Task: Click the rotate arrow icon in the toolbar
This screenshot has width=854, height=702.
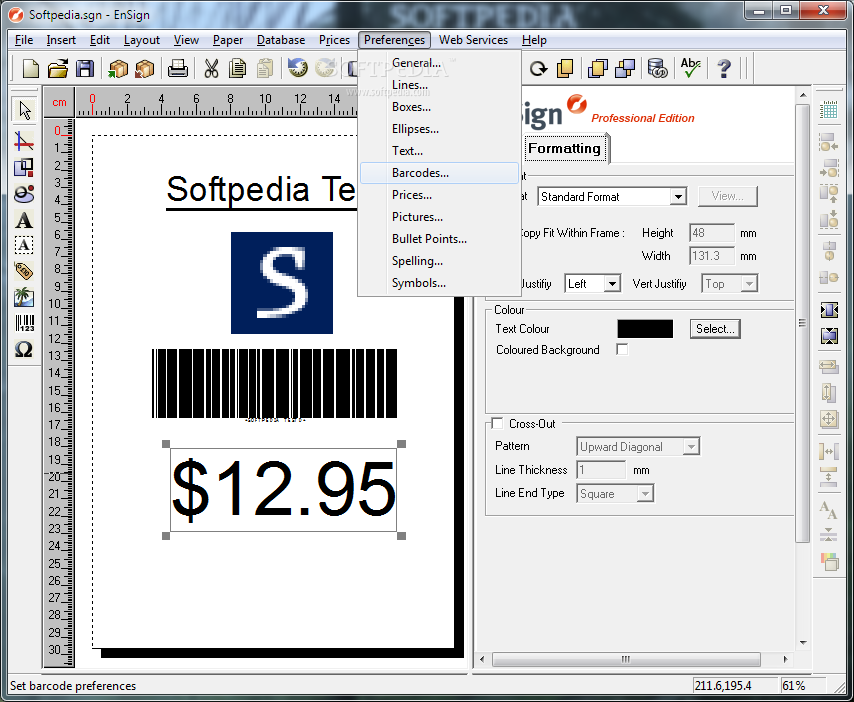Action: pos(538,69)
